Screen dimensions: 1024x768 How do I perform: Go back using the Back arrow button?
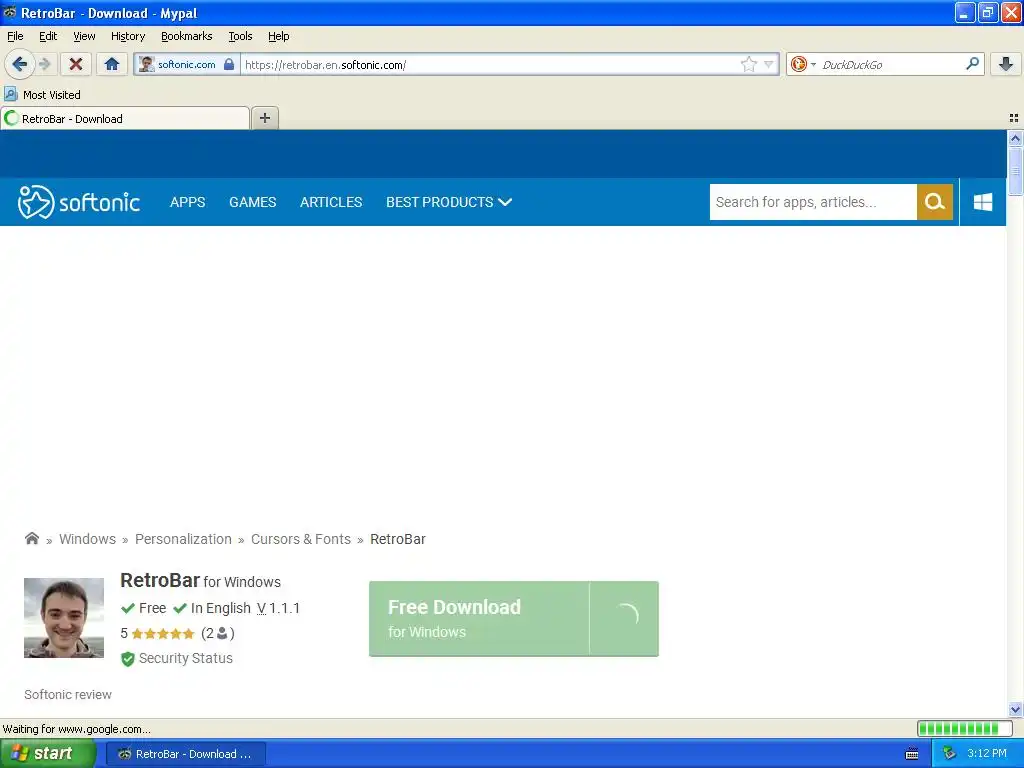pyautogui.click(x=20, y=64)
